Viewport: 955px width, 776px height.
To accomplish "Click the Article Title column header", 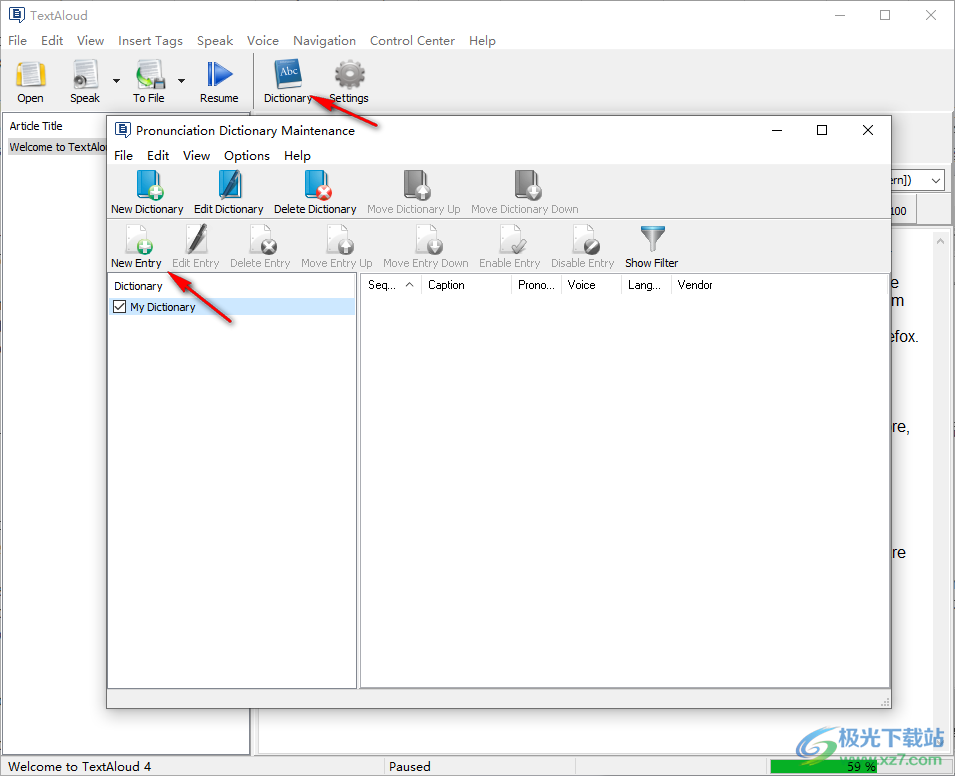I will click(36, 126).
